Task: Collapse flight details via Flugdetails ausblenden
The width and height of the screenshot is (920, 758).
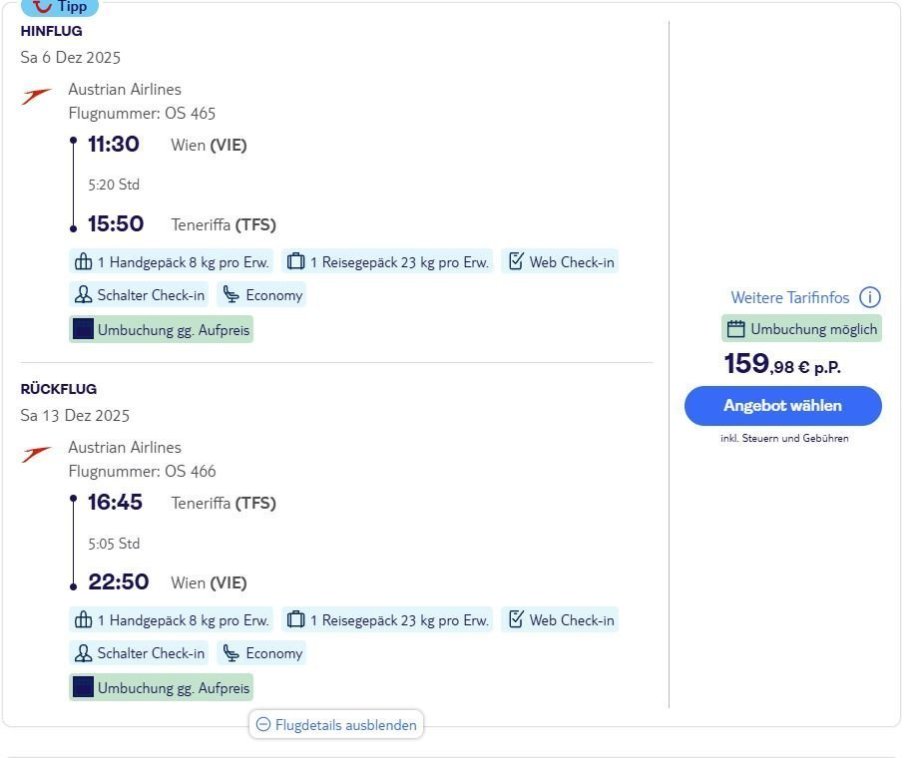Action: [336, 725]
